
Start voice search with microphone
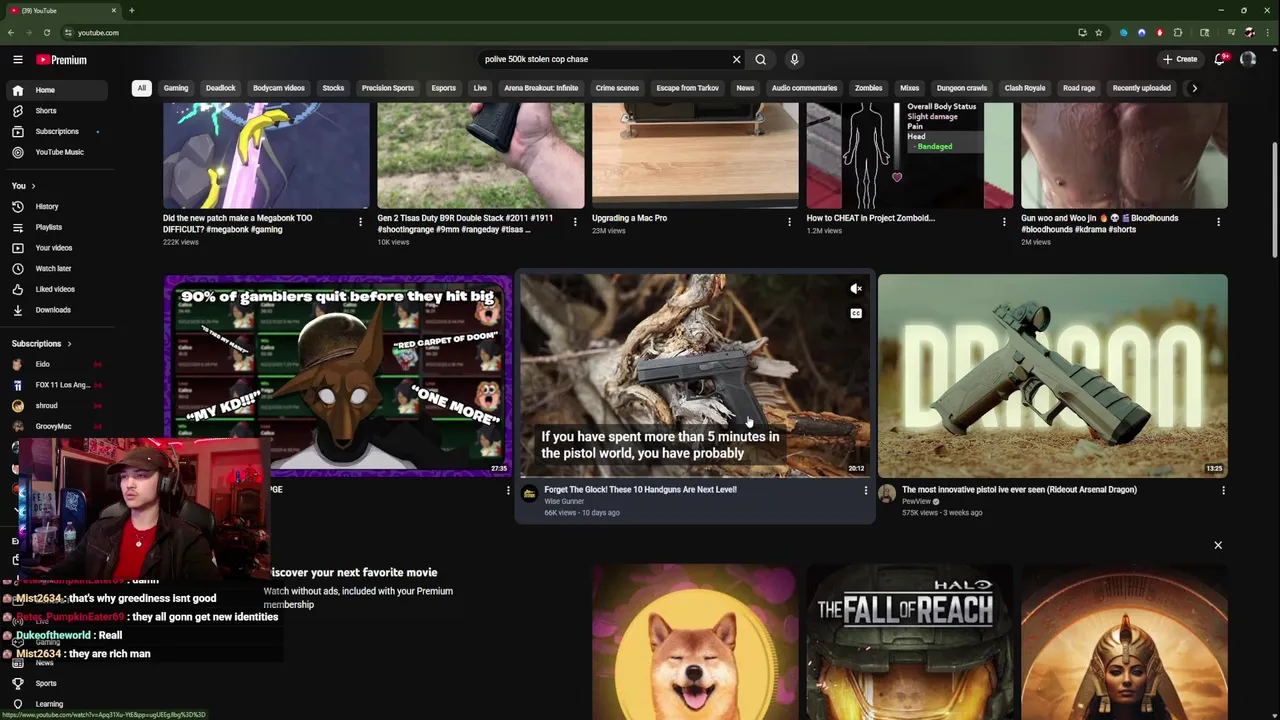click(x=794, y=59)
